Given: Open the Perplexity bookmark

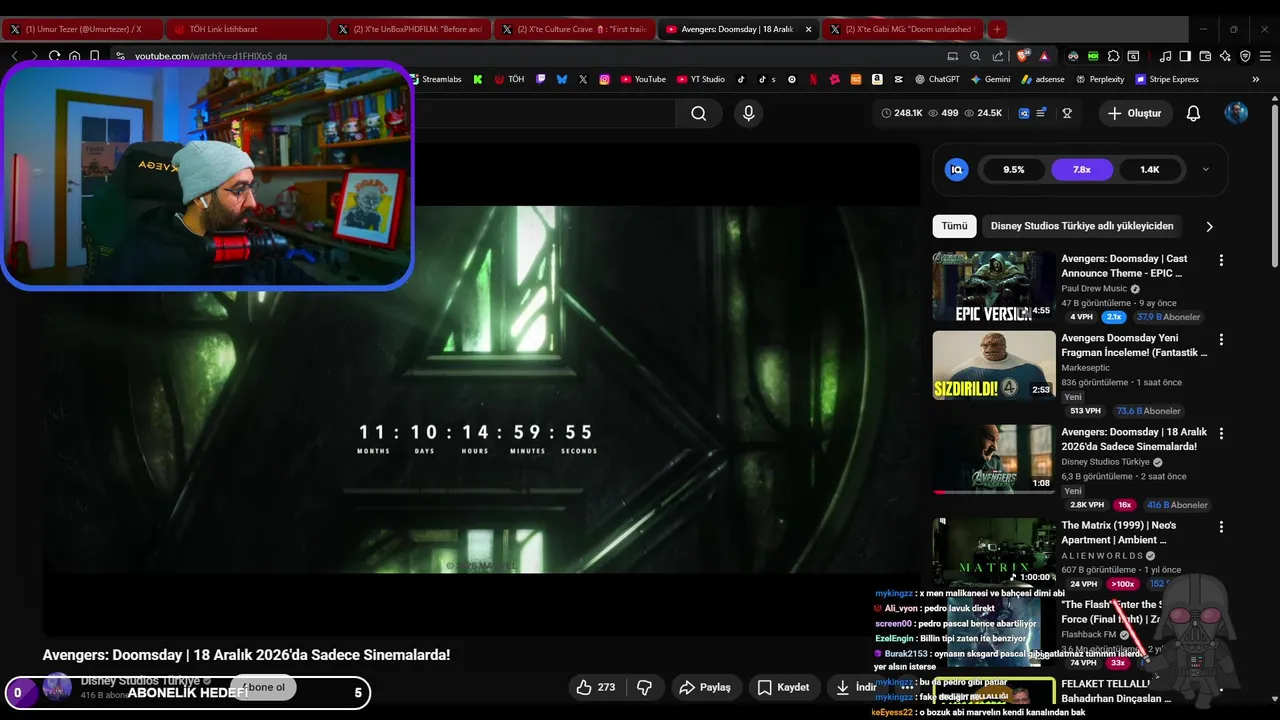Looking at the screenshot, I should [x=1099, y=79].
